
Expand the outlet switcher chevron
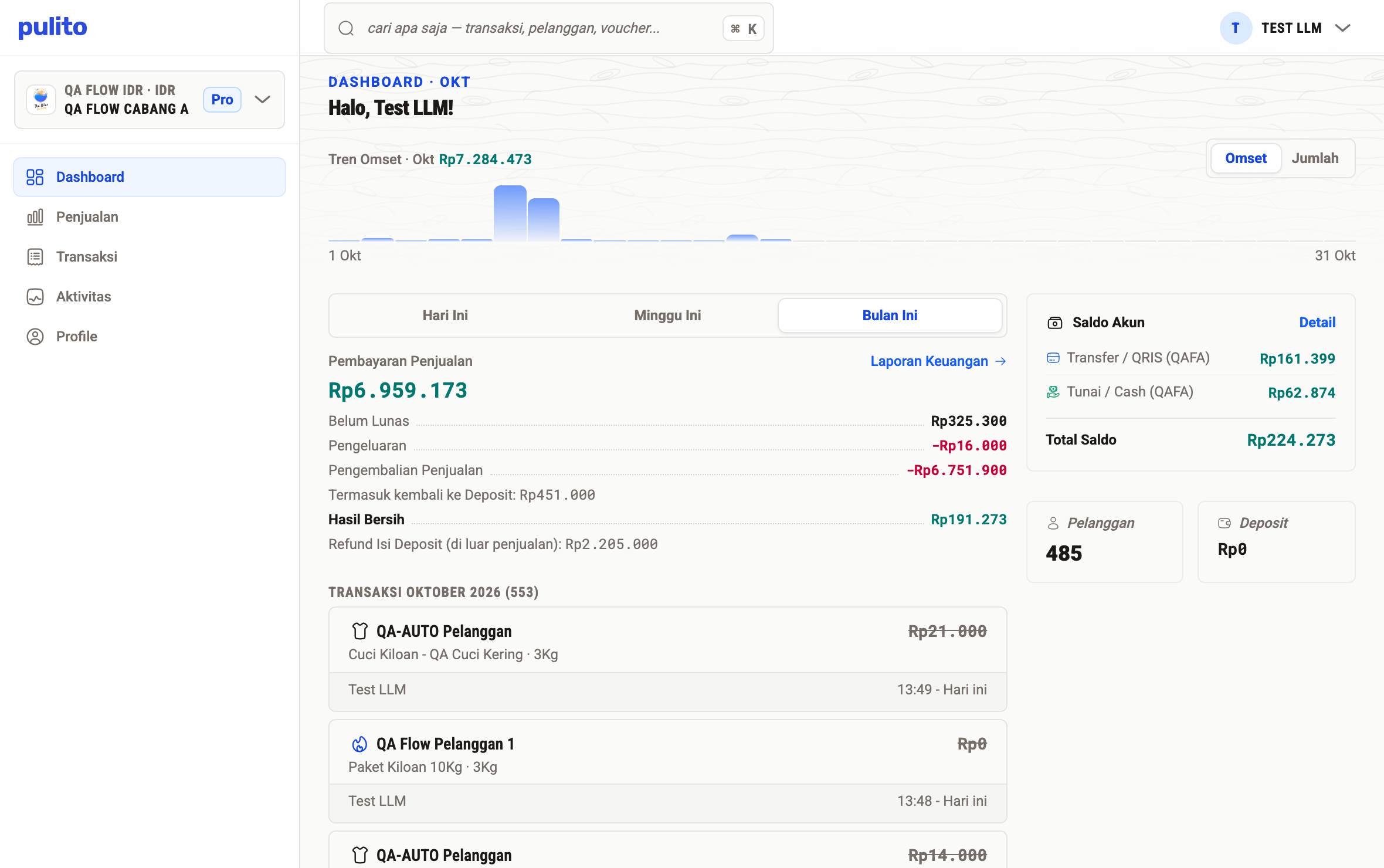click(x=263, y=100)
